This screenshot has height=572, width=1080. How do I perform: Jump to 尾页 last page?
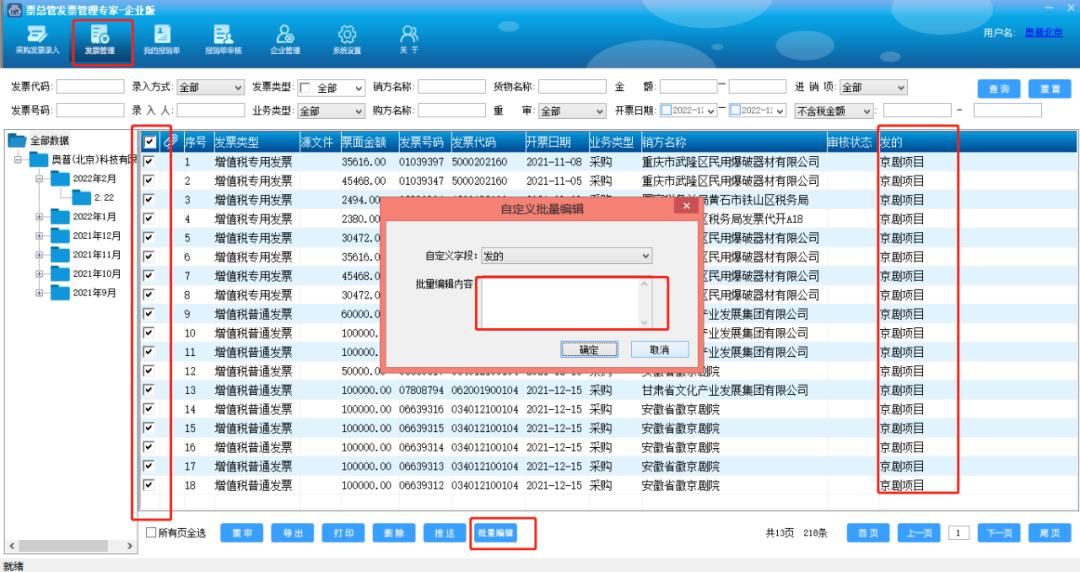1050,533
